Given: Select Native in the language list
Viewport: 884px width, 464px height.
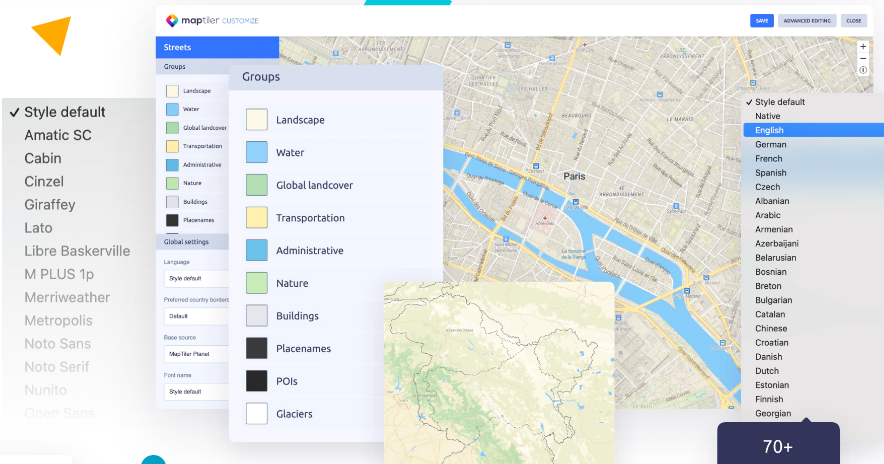Looking at the screenshot, I should (x=768, y=116).
